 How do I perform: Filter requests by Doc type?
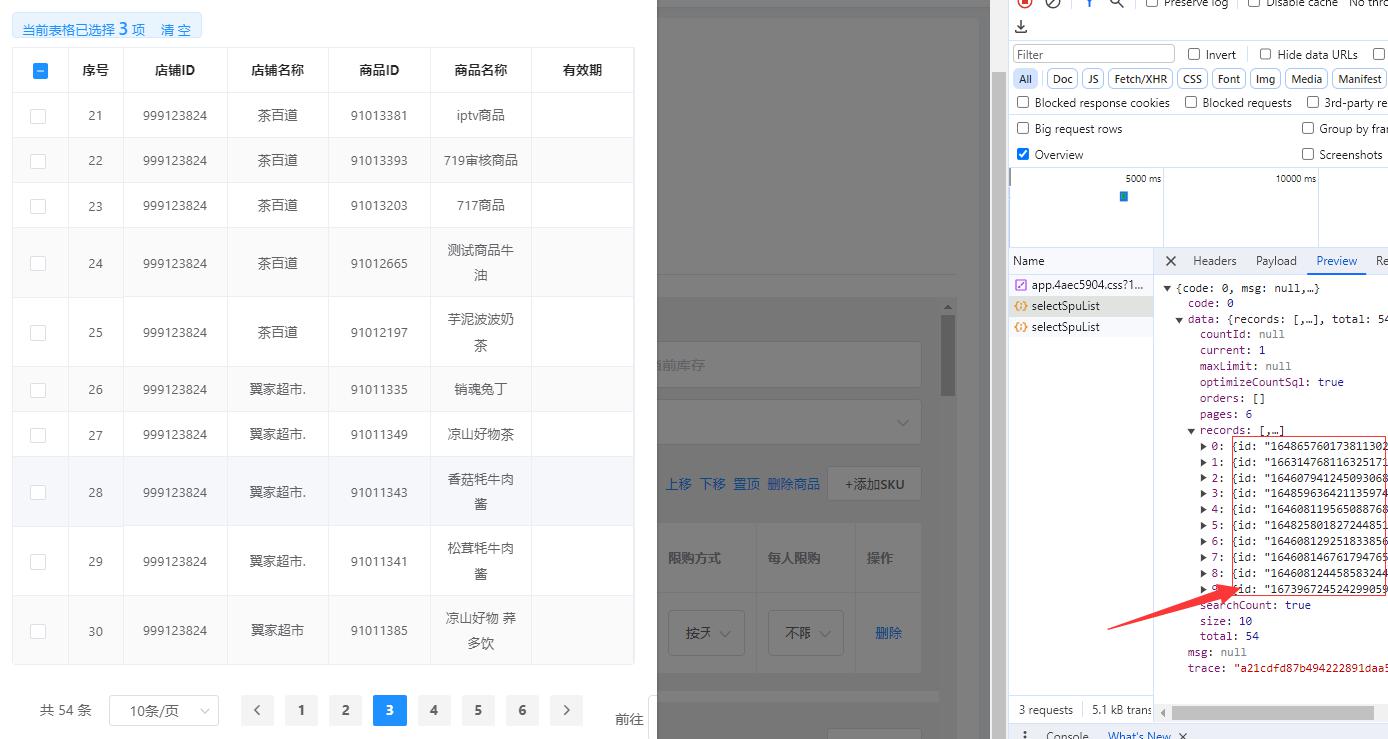(1063, 79)
